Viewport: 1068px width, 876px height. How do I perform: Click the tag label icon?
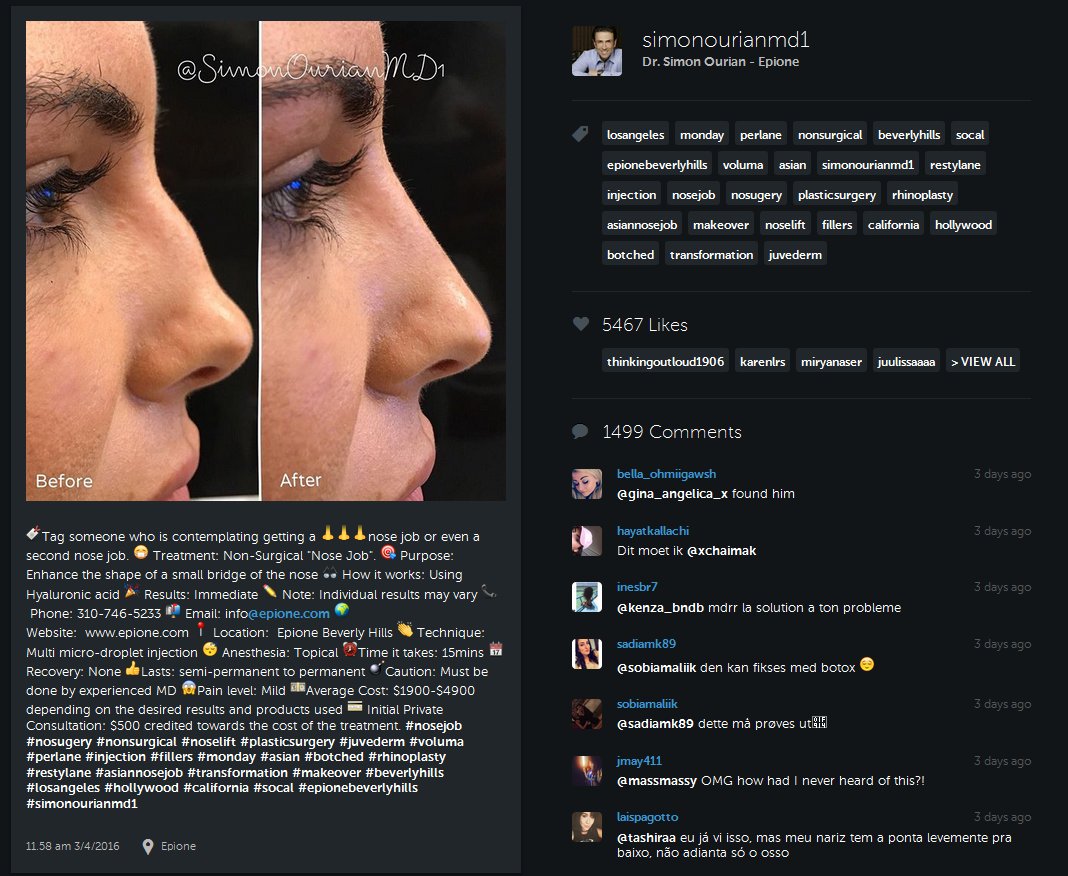(x=580, y=134)
